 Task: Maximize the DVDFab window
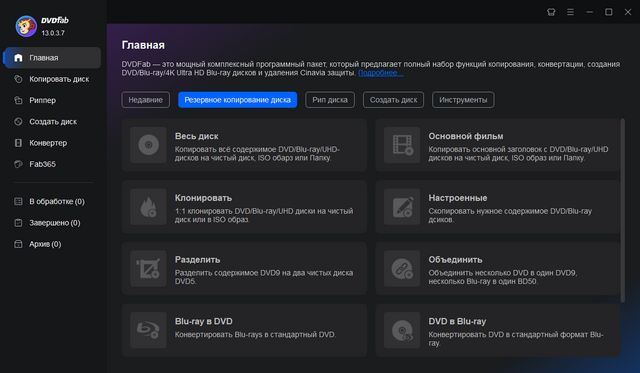click(609, 12)
